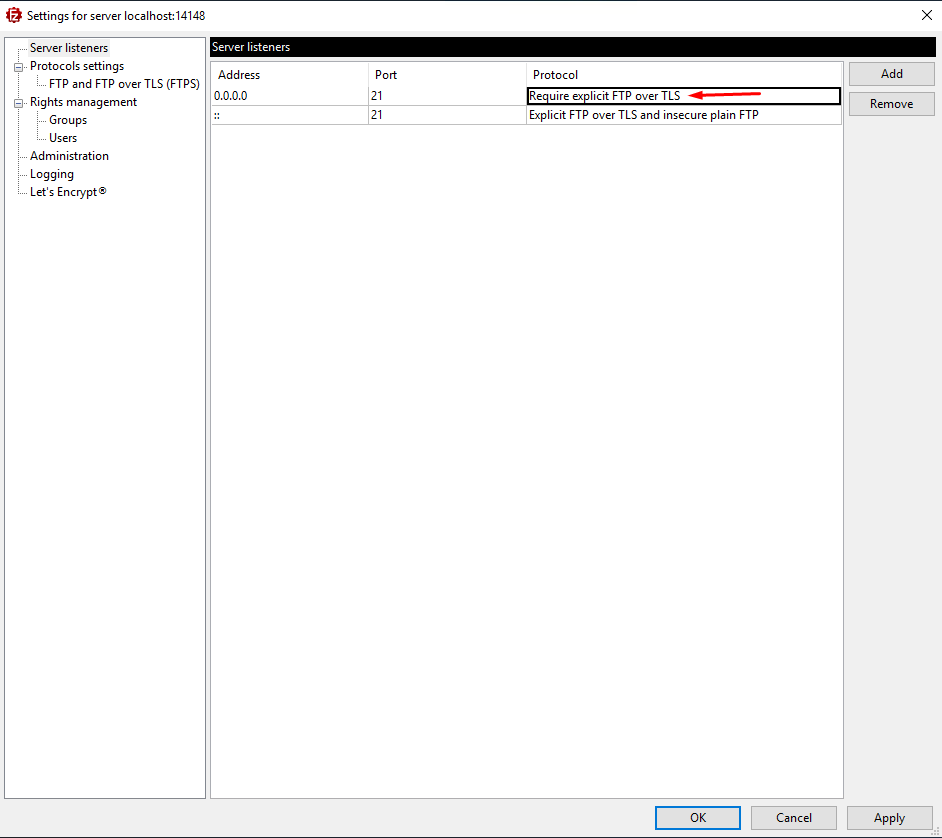Open FTP and FTP over TLS (FTPS) settings

[x=124, y=84]
